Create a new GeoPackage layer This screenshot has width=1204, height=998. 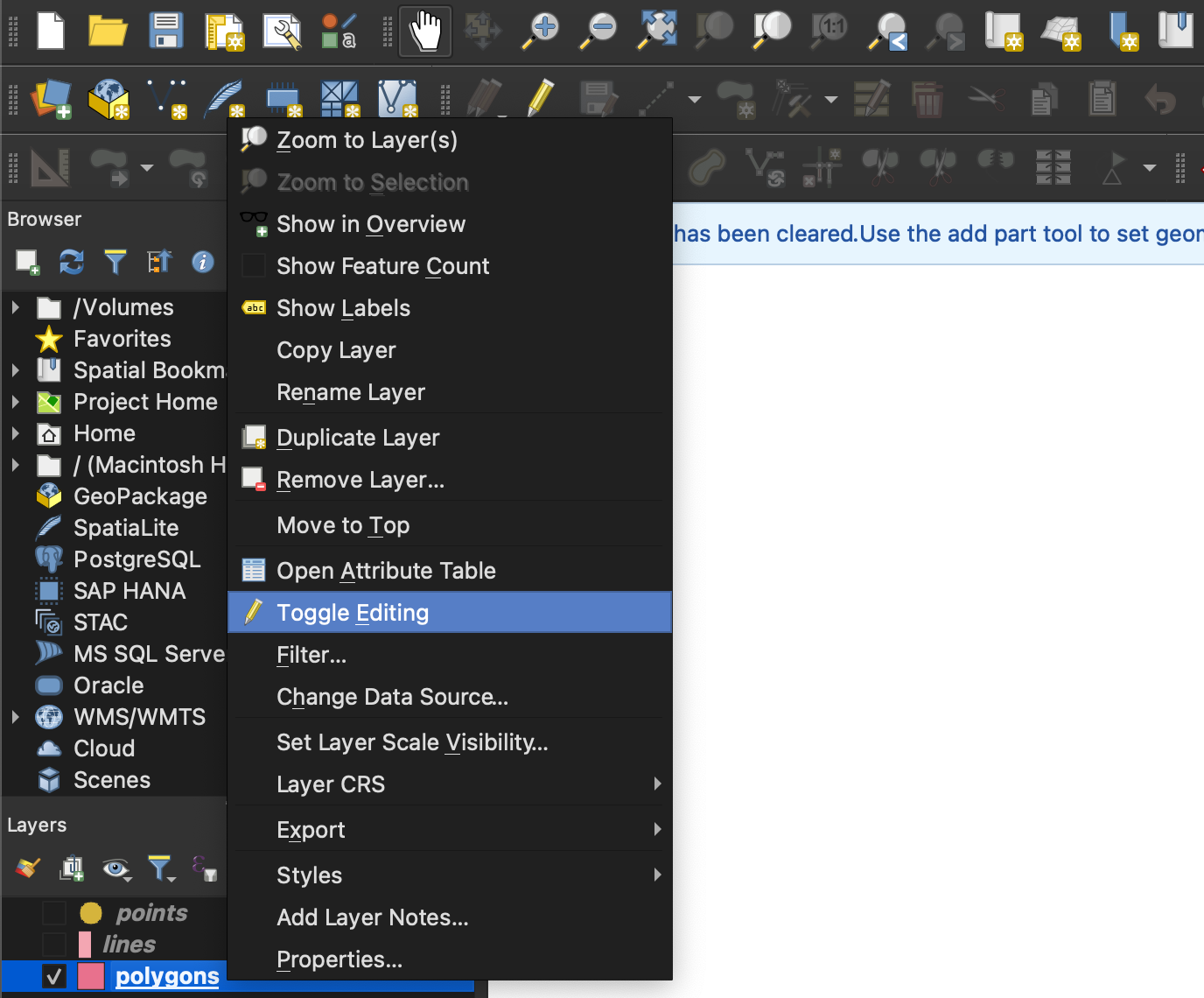tap(107, 99)
